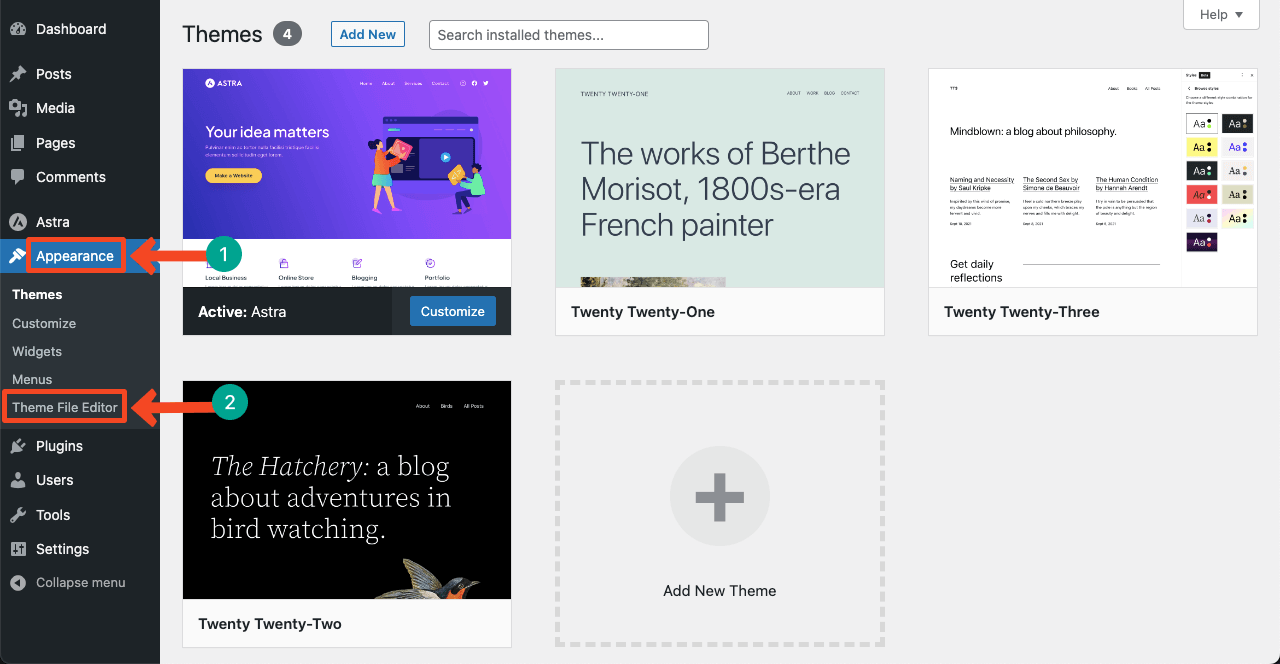Open the Help dropdown tab
The width and height of the screenshot is (1280, 664).
click(x=1221, y=14)
